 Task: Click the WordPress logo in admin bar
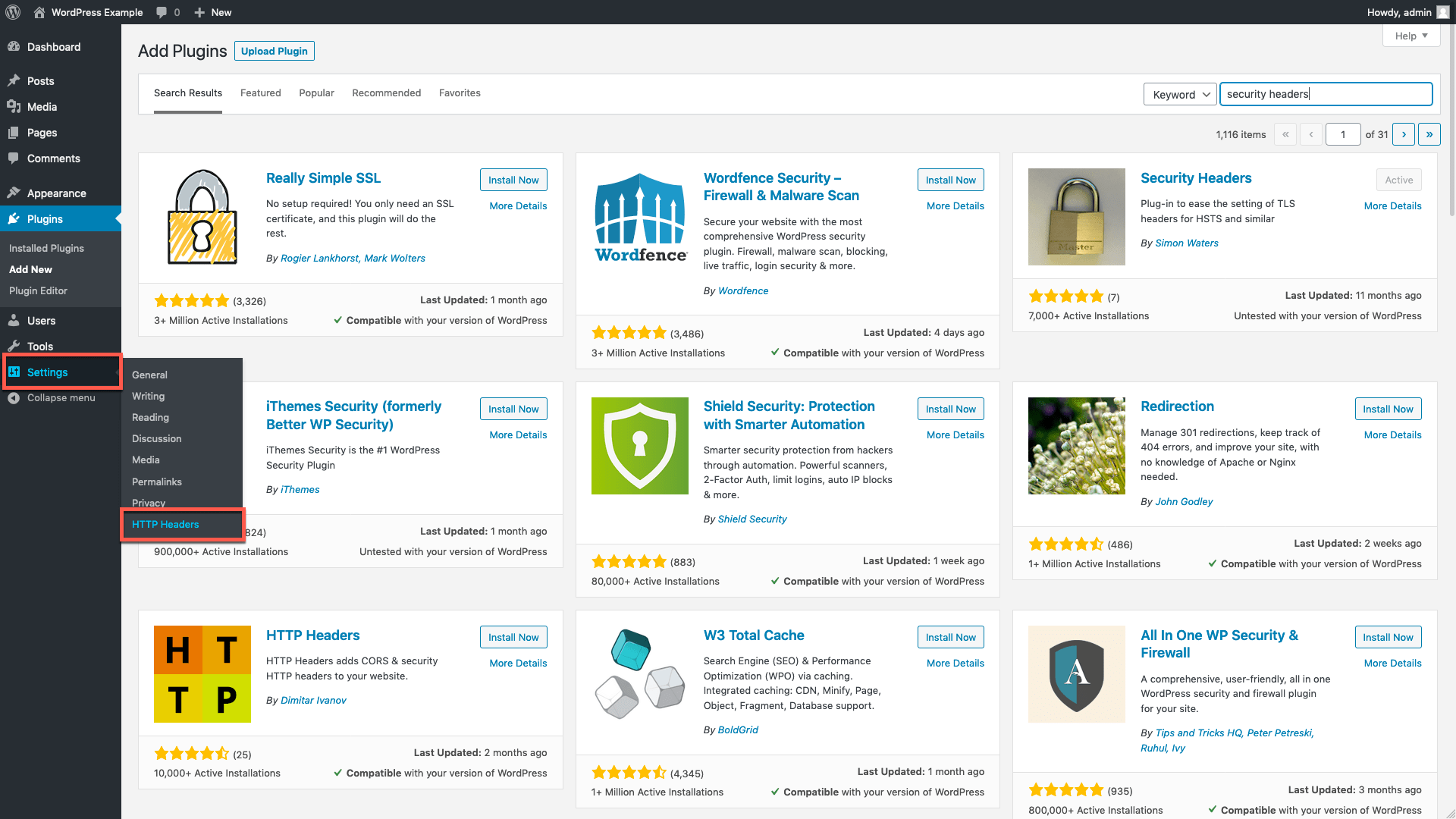click(x=12, y=12)
